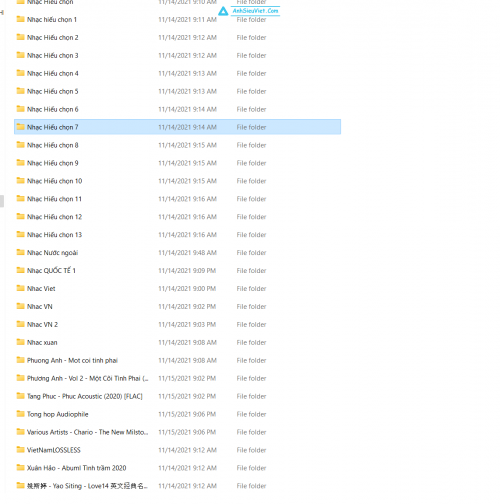Select Nhạc Hiếu chọn 10 folder name

point(55,181)
